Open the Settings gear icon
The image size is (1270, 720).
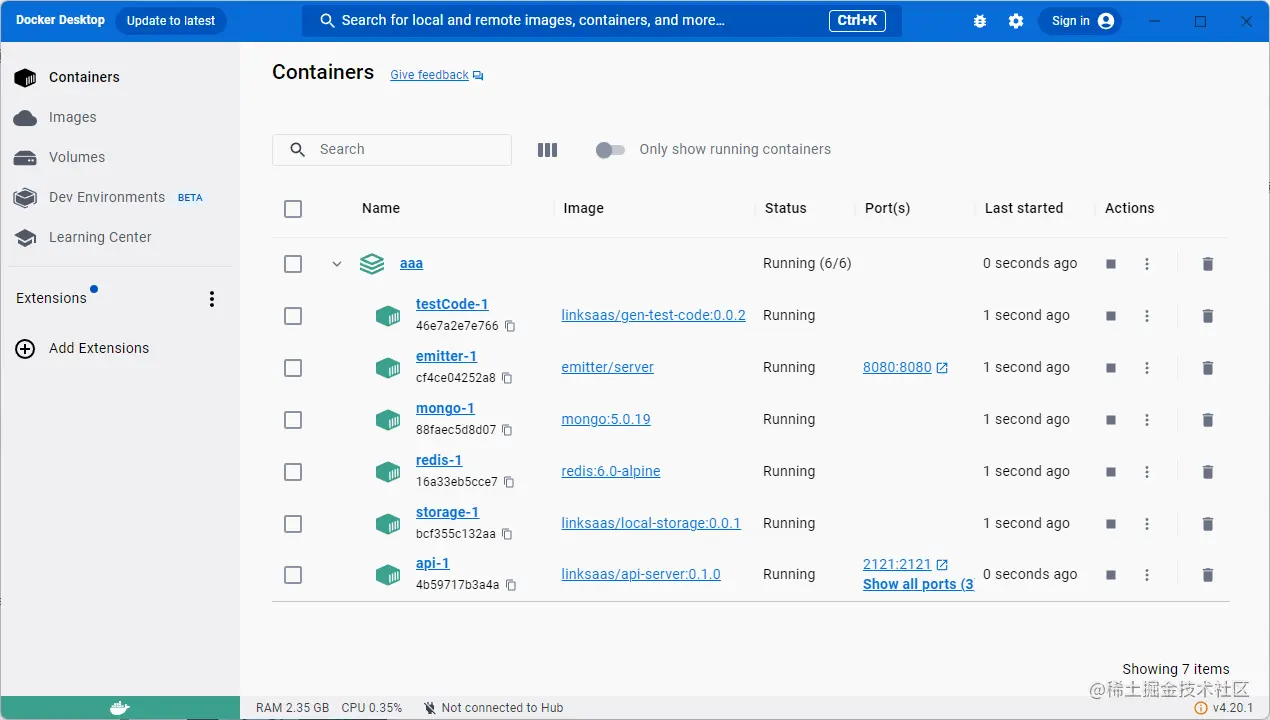point(1016,21)
